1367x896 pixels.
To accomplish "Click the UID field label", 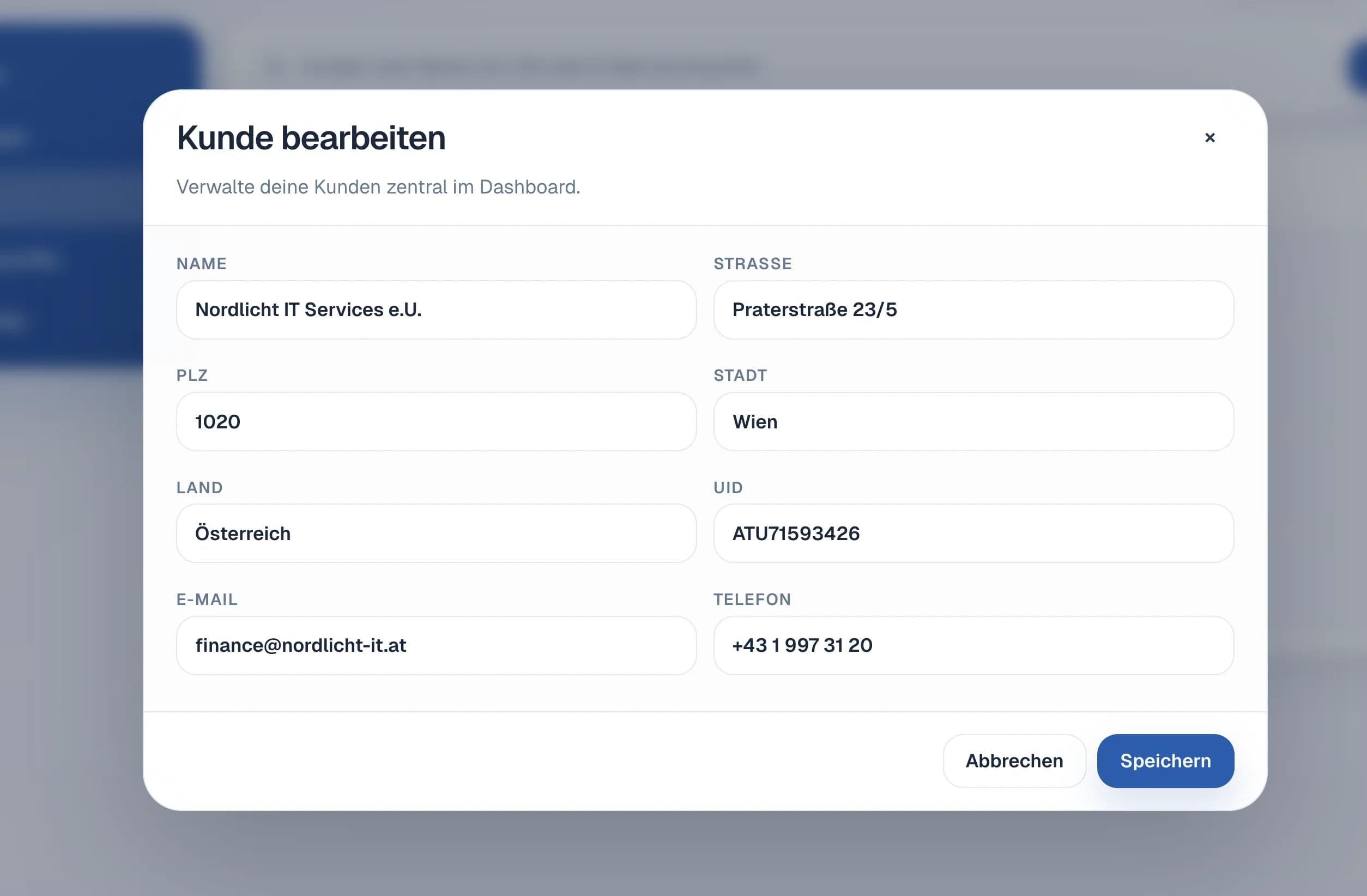I will pos(728,487).
